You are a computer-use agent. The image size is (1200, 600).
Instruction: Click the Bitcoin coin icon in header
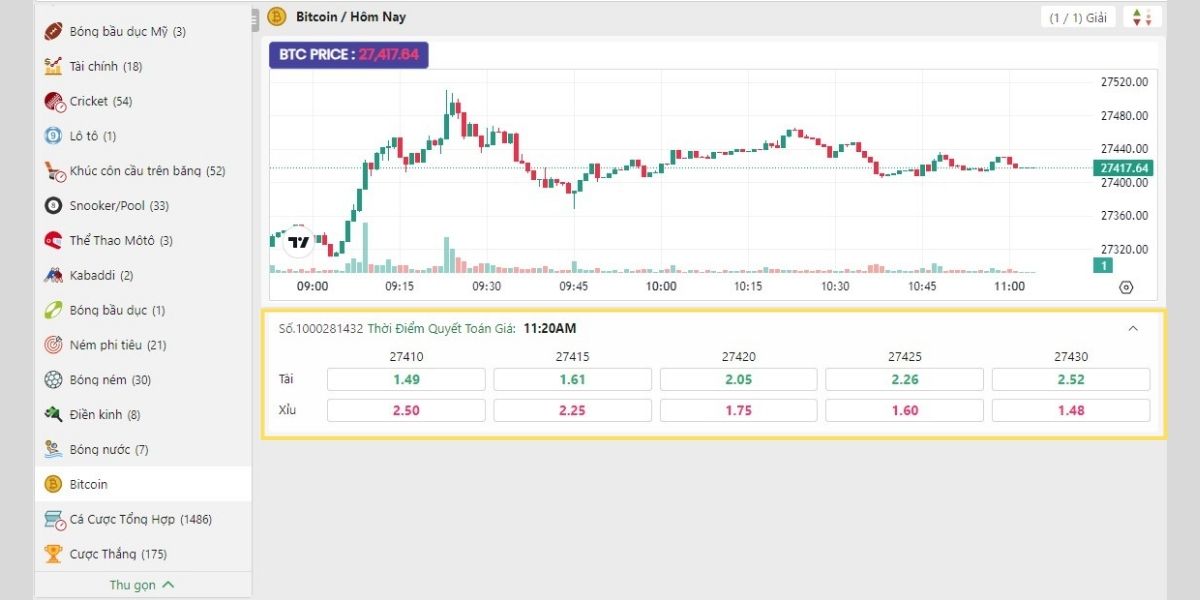tap(277, 17)
